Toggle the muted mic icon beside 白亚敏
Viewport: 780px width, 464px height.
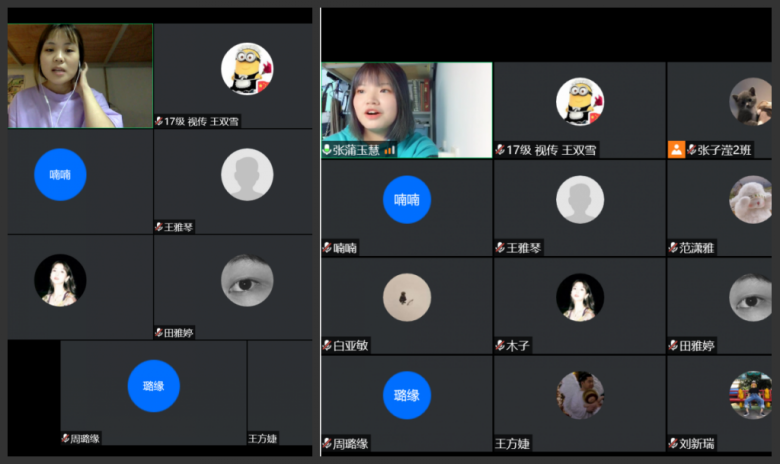327,346
